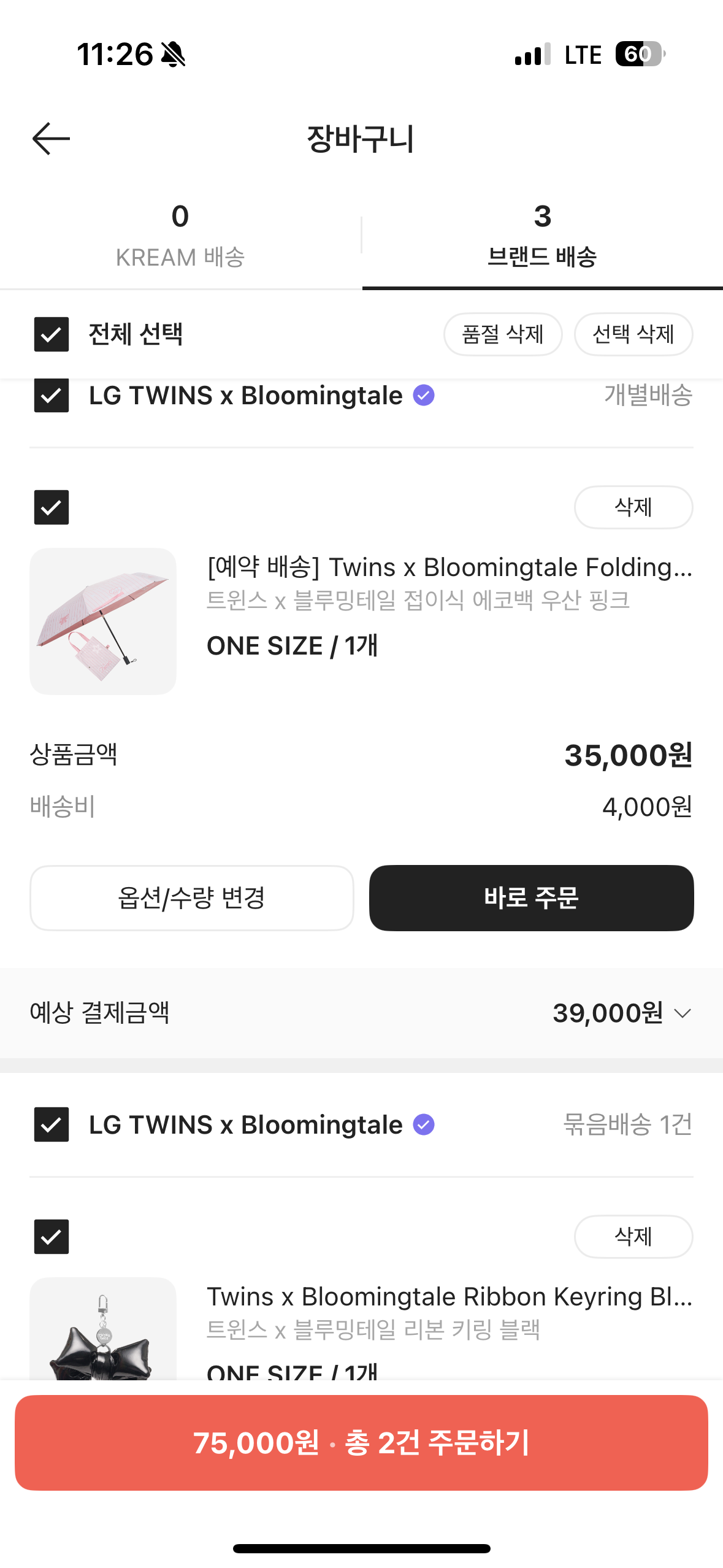The height and width of the screenshot is (1568, 723).
Task: Open 옵션/수량 변경 option selector
Action: (x=191, y=897)
